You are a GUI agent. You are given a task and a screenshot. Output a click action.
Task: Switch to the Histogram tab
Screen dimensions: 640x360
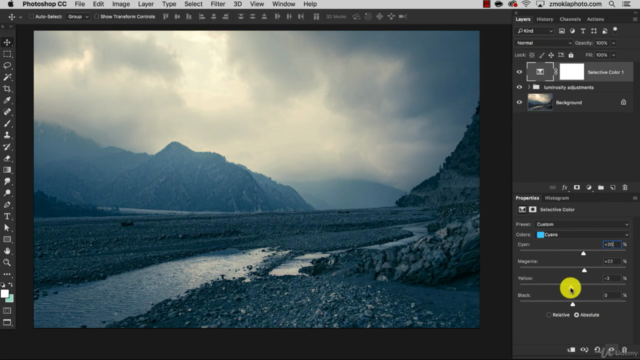[557, 198]
